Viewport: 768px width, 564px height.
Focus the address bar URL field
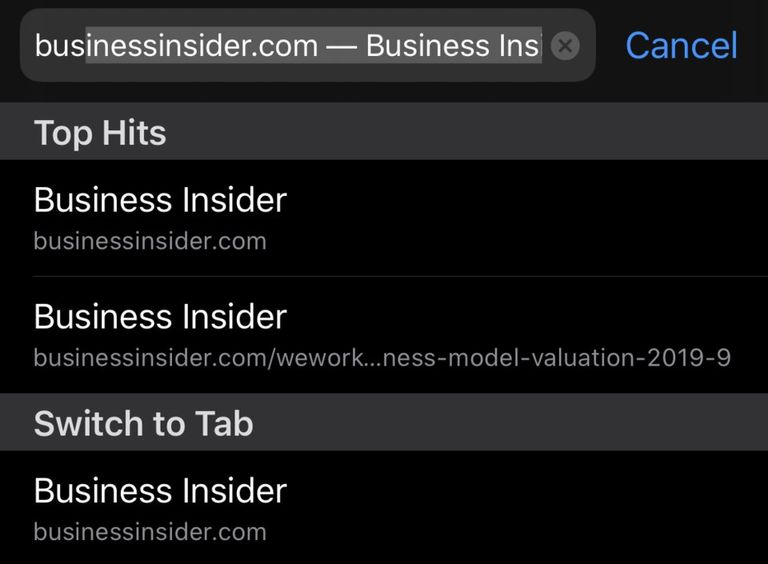[x=290, y=45]
